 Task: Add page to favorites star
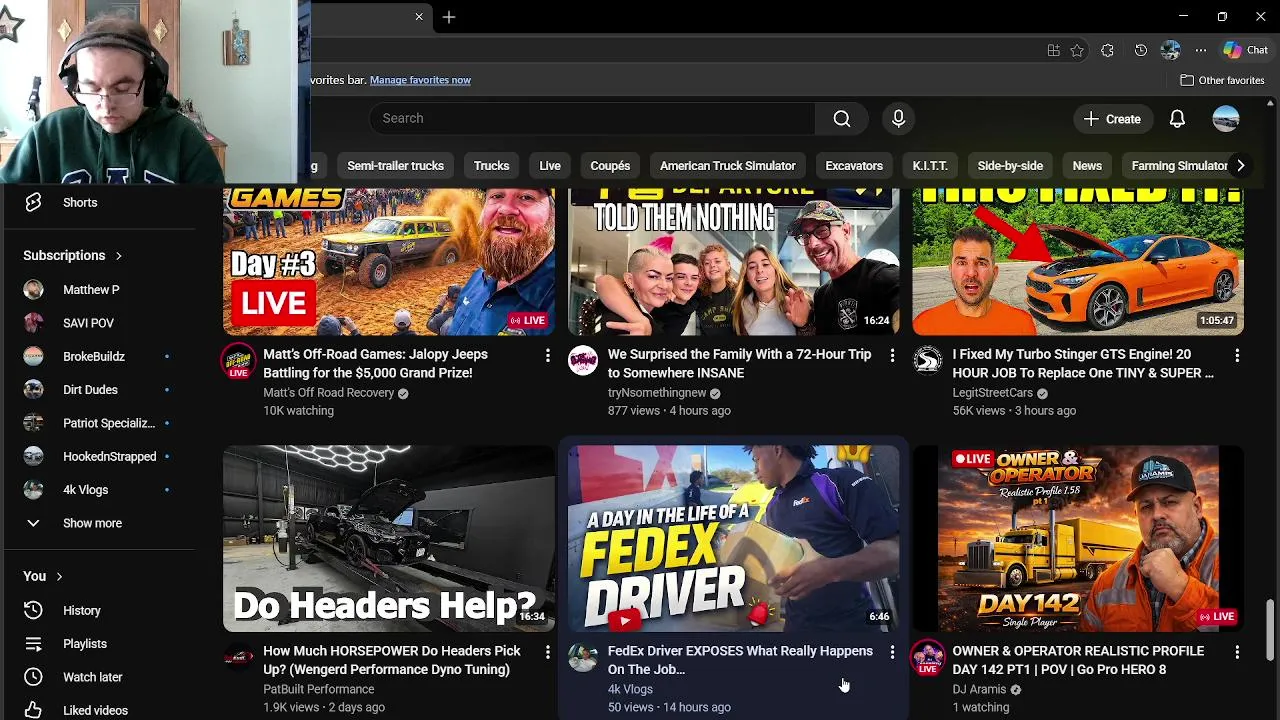click(x=1077, y=50)
